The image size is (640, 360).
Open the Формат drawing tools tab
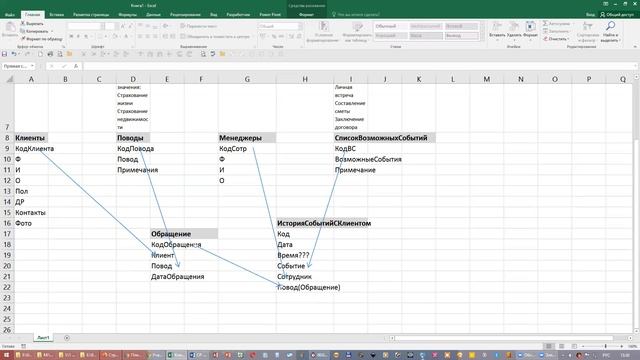306,14
